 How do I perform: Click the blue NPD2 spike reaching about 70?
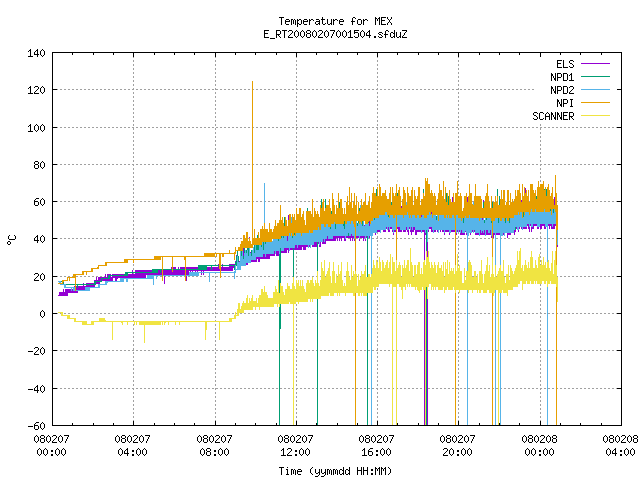[x=264, y=204]
